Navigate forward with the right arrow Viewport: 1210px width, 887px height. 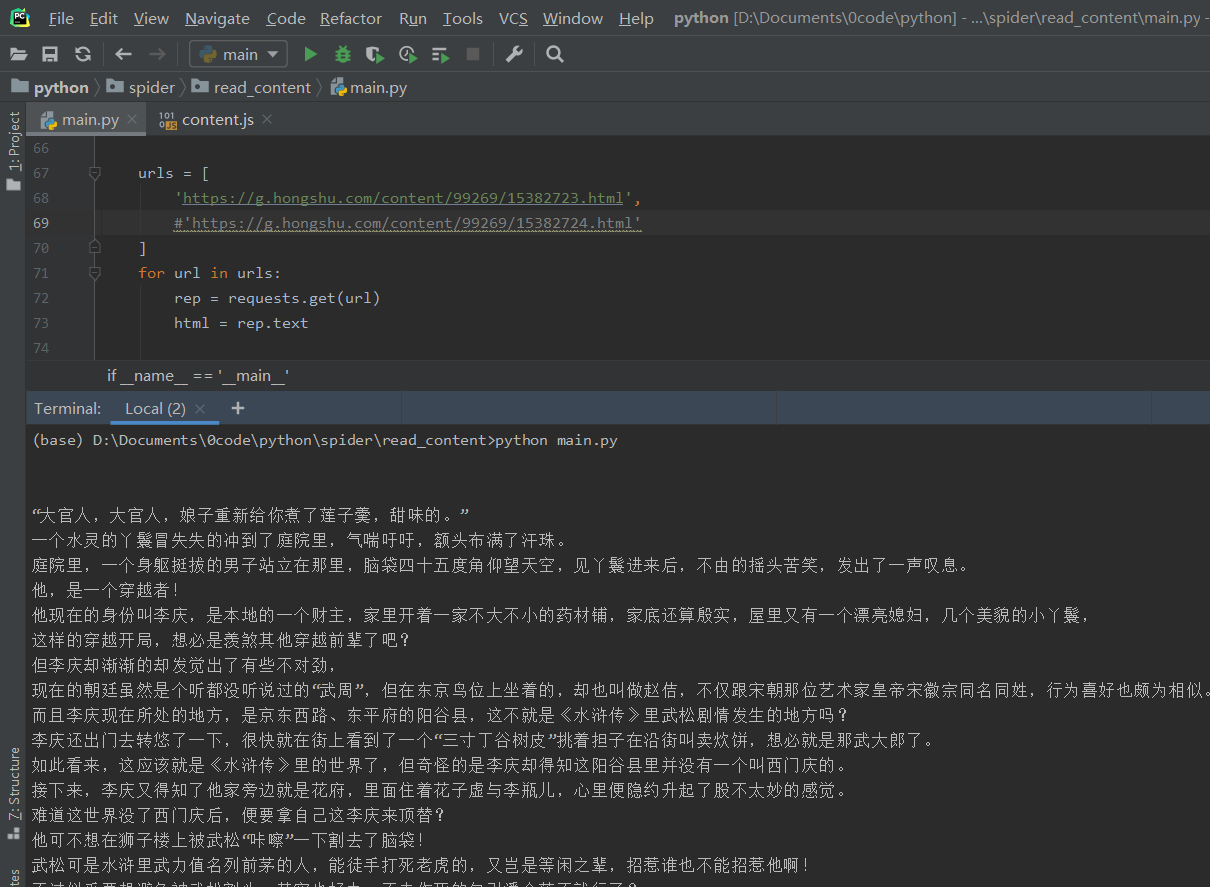pos(157,54)
